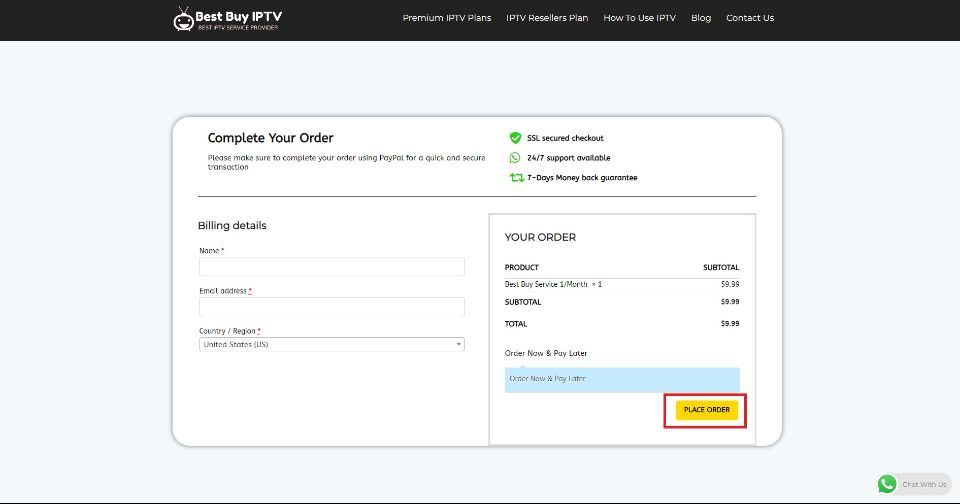Open WhatsApp Chat With Us widget
Viewport: 960px width, 504px height.
point(913,484)
